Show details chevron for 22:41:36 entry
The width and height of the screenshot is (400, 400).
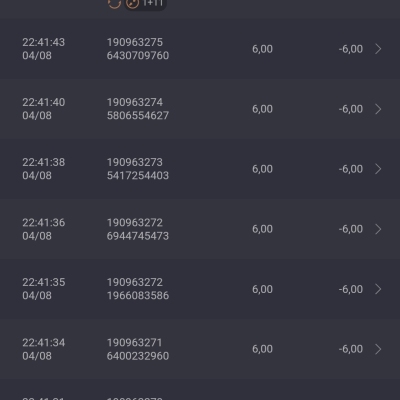[x=378, y=229]
